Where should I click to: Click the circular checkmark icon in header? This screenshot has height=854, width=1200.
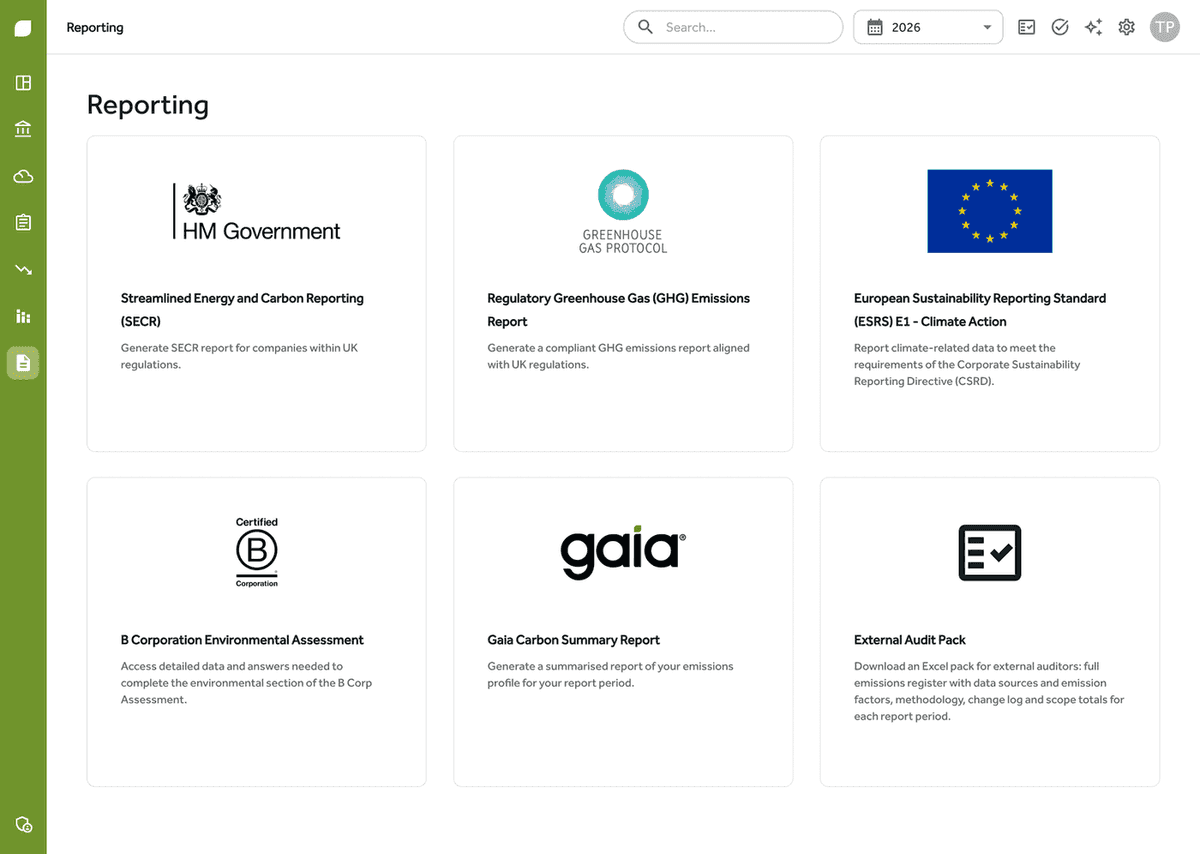coord(1060,27)
